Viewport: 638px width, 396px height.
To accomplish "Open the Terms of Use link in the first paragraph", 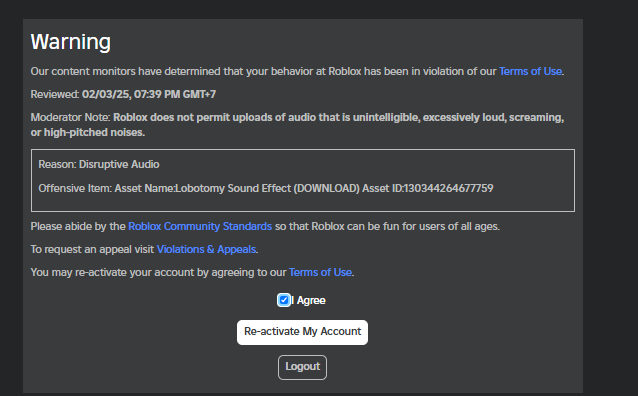I will tap(530, 72).
